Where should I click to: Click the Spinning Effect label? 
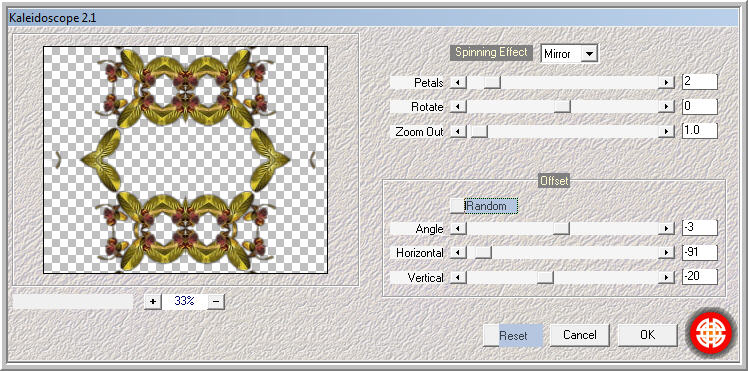pos(491,52)
